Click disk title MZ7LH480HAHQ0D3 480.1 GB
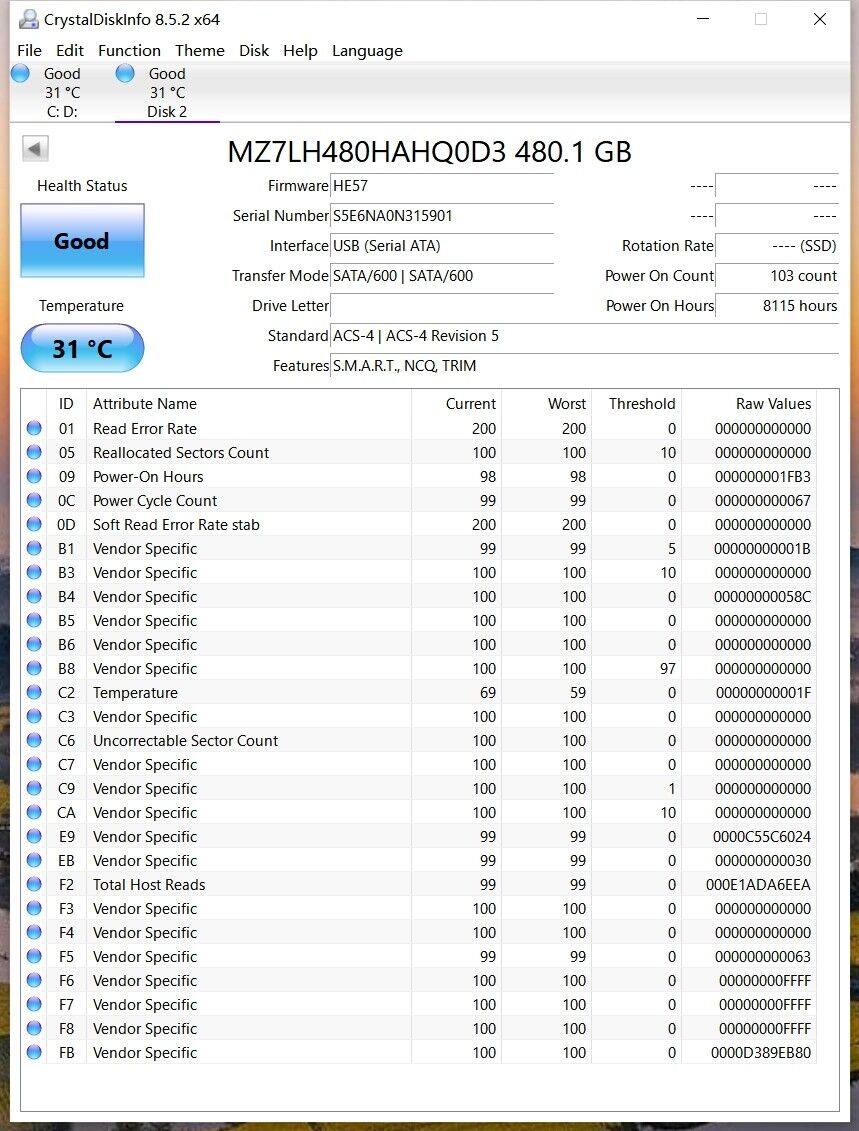 429,152
